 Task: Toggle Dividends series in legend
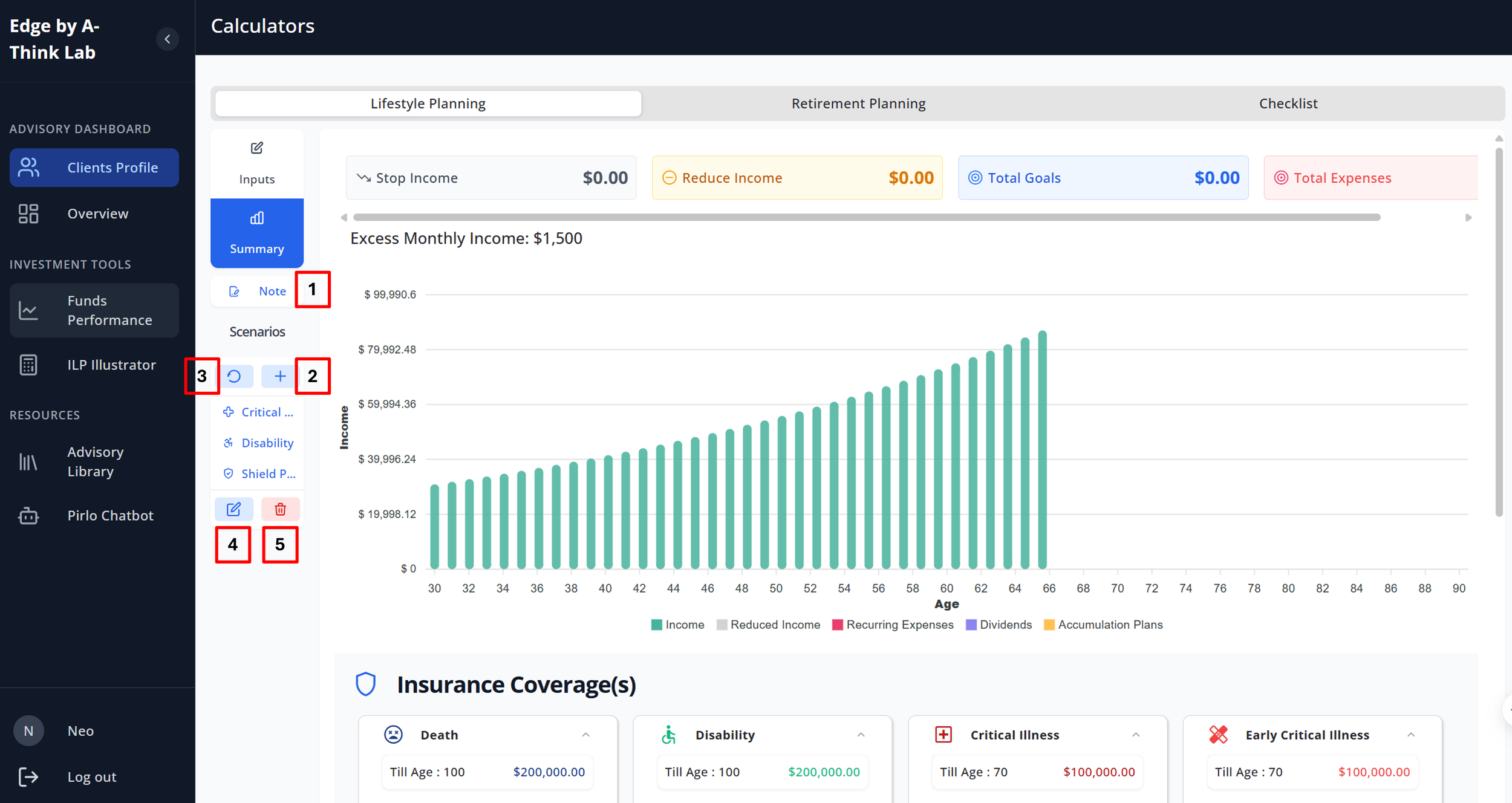point(999,625)
